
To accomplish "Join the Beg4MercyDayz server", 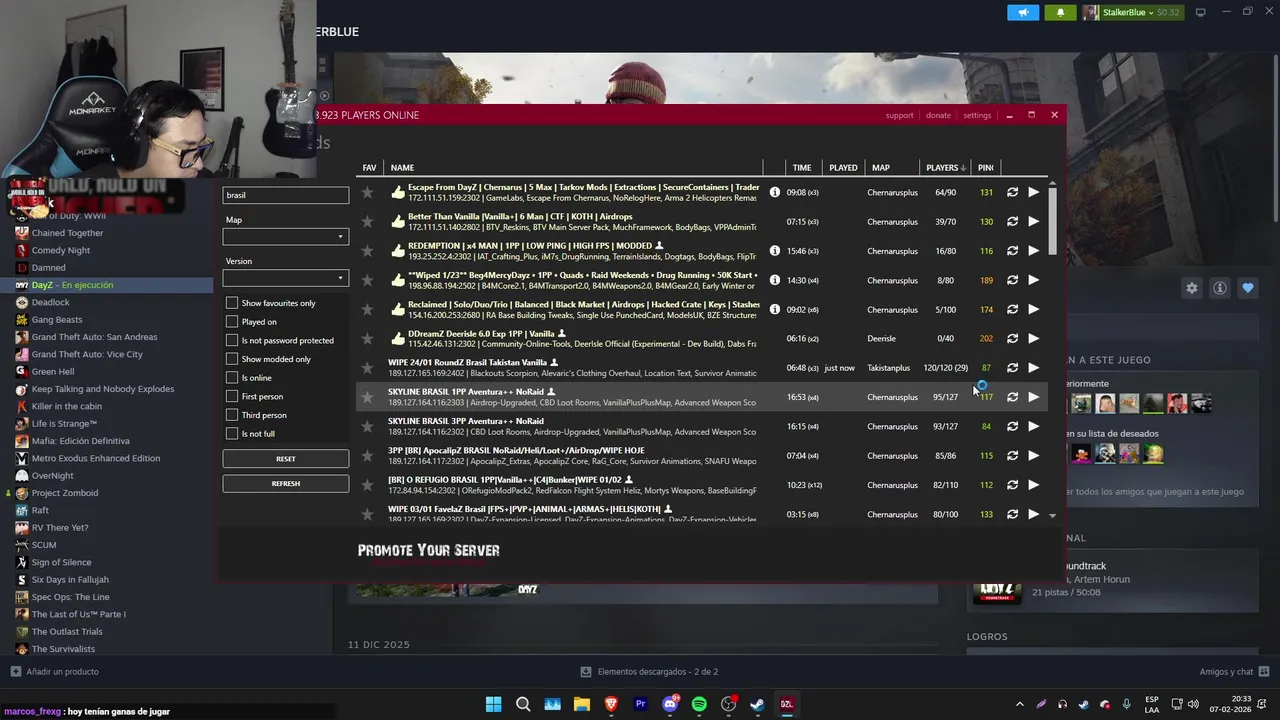I will (1034, 280).
